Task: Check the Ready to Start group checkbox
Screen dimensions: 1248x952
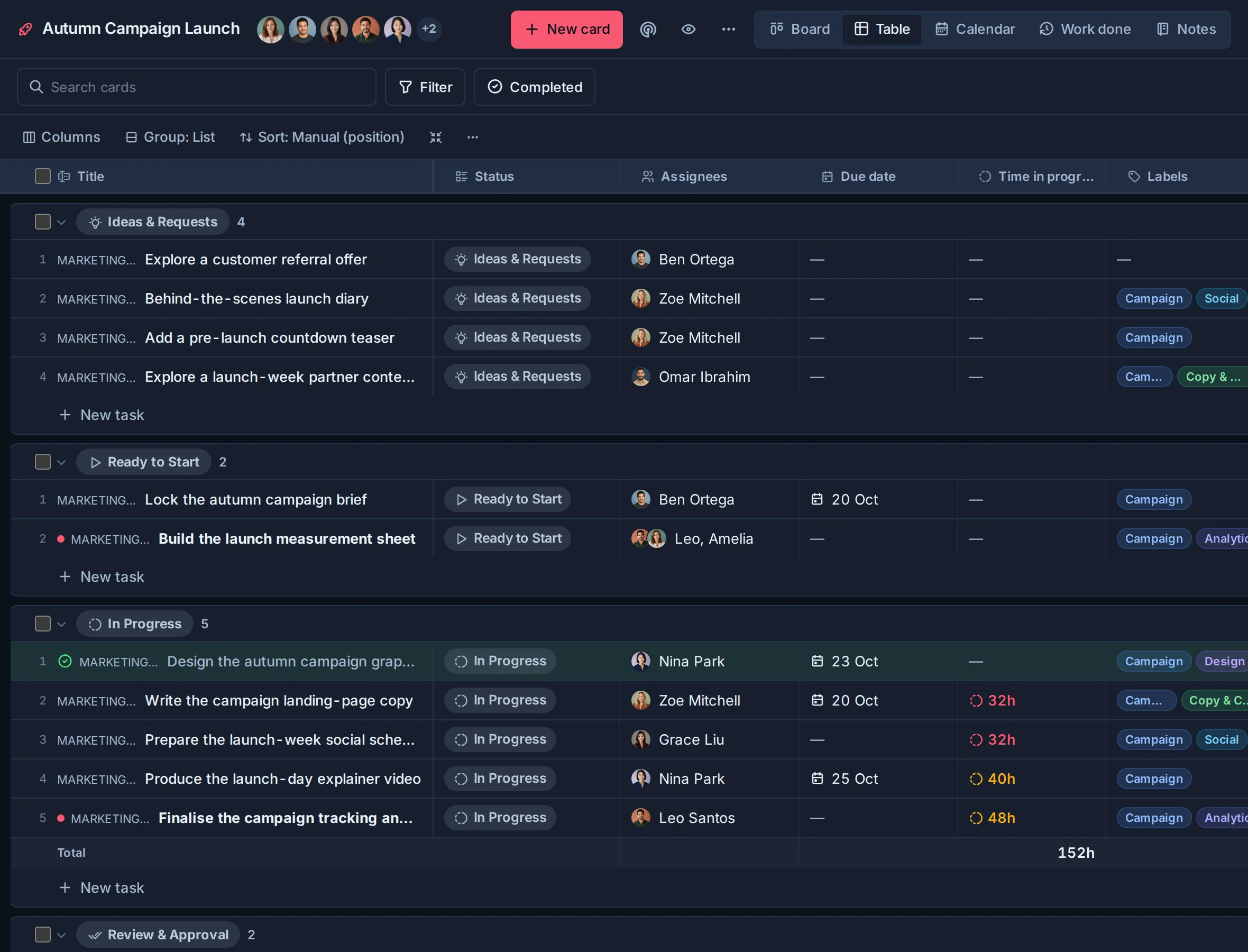Action: tap(42, 462)
